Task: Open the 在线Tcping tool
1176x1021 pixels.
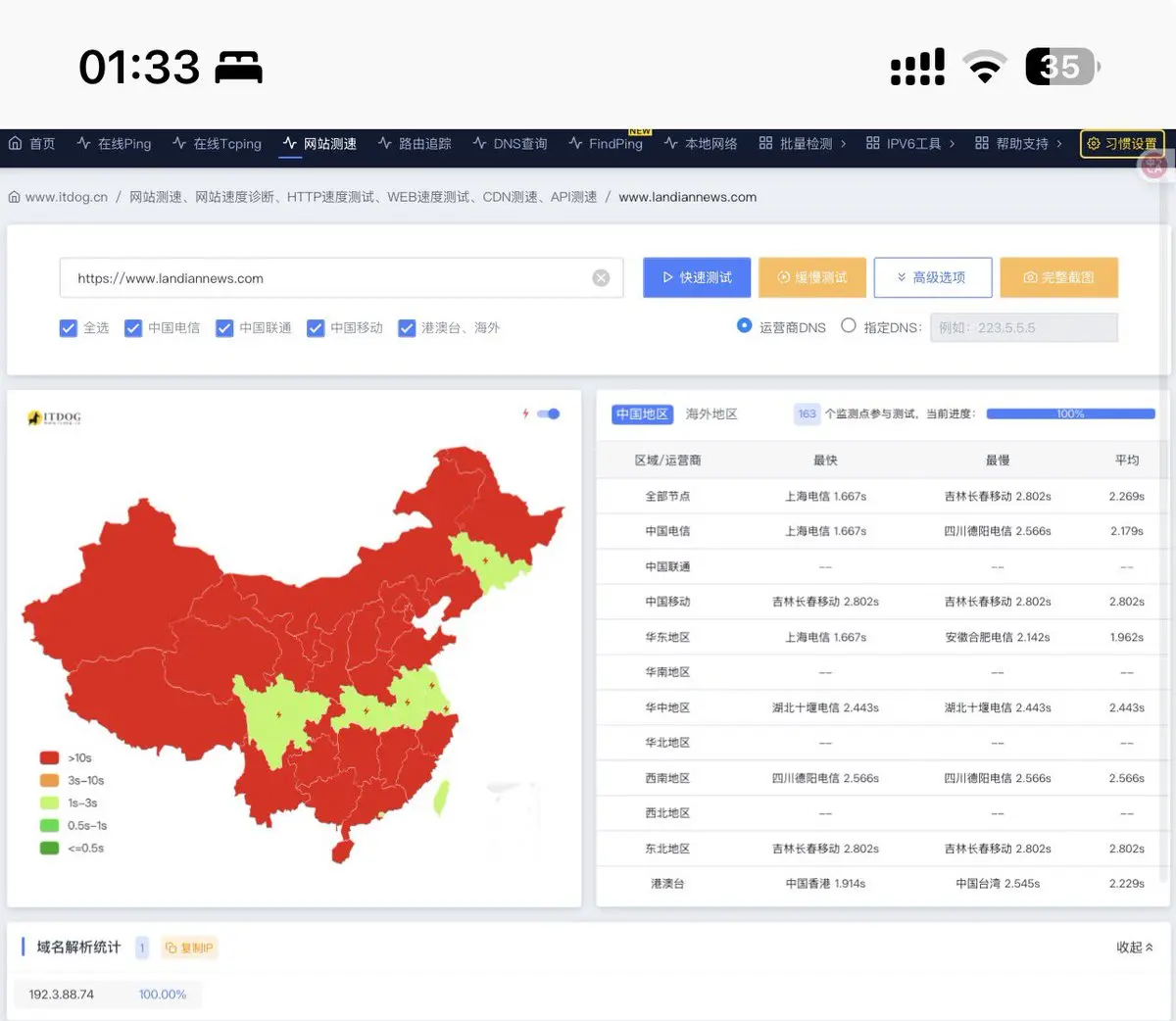Action: pyautogui.click(x=217, y=143)
